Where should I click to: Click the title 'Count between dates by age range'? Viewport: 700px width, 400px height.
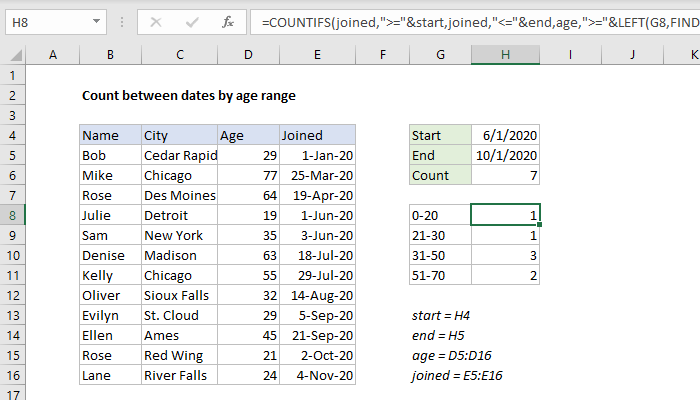click(189, 96)
